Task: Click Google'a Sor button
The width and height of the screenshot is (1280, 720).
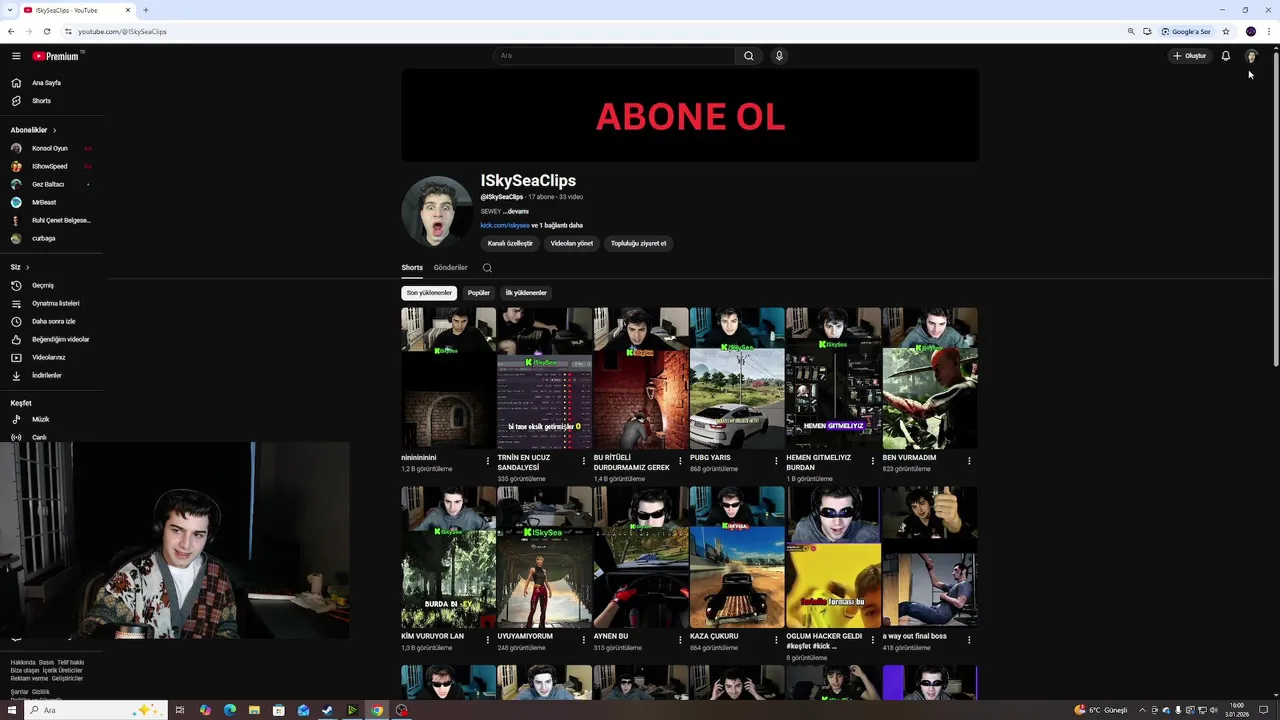Action: pos(1186,31)
